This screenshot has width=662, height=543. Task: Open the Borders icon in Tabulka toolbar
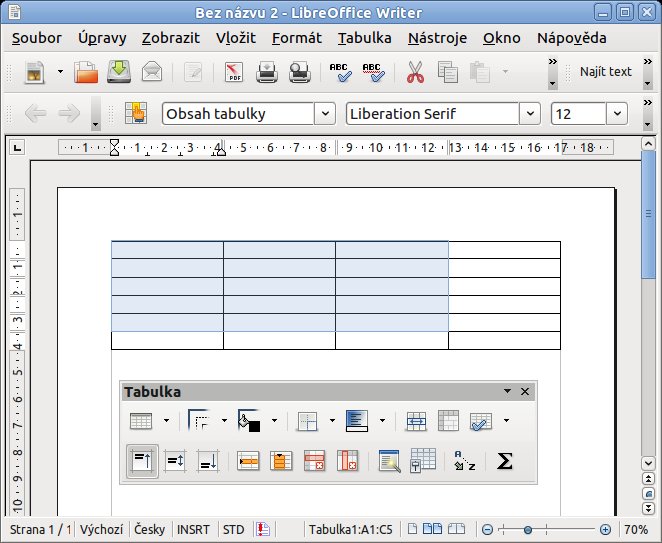point(307,421)
